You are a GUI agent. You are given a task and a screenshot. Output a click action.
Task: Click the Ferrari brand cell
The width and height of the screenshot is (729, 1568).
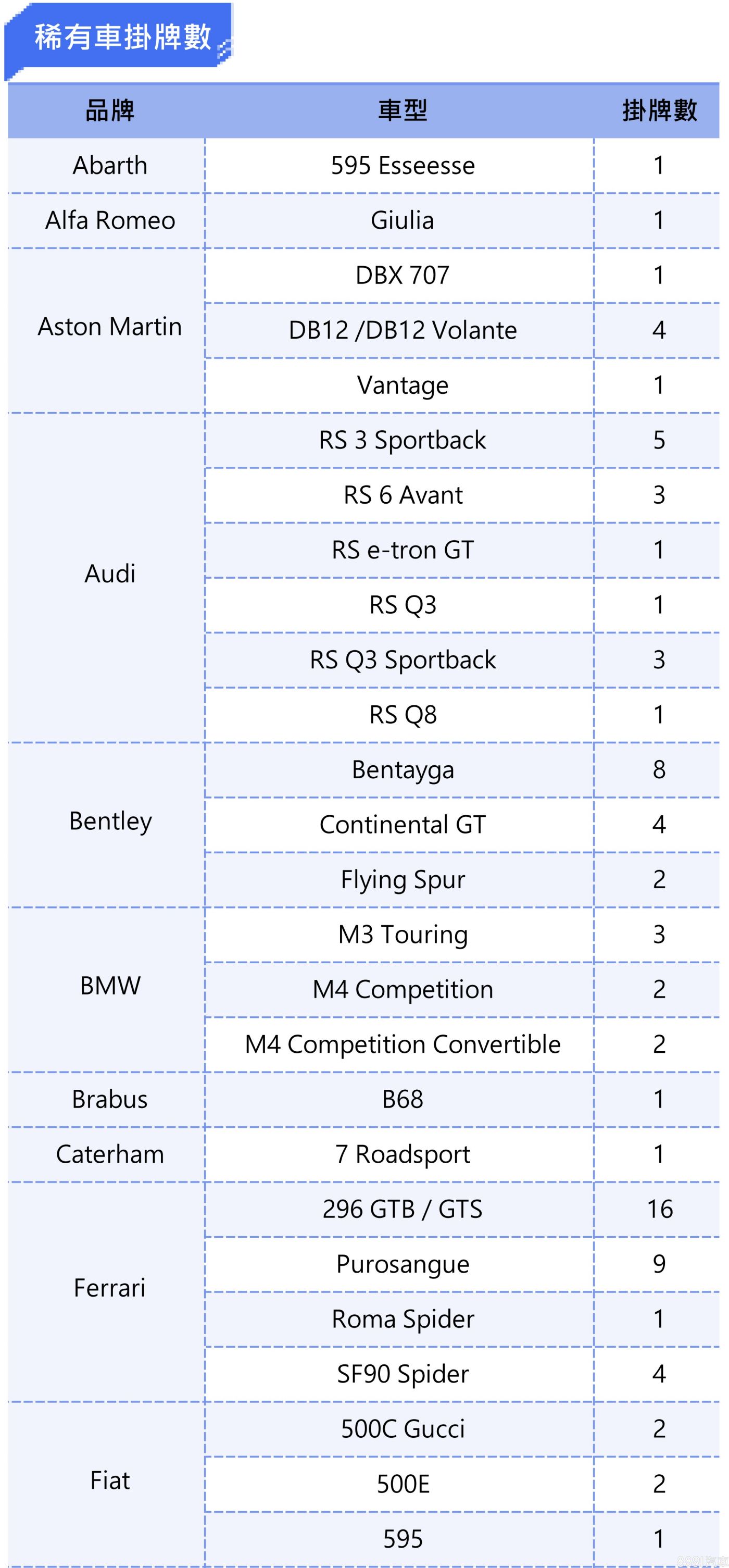point(110,1288)
